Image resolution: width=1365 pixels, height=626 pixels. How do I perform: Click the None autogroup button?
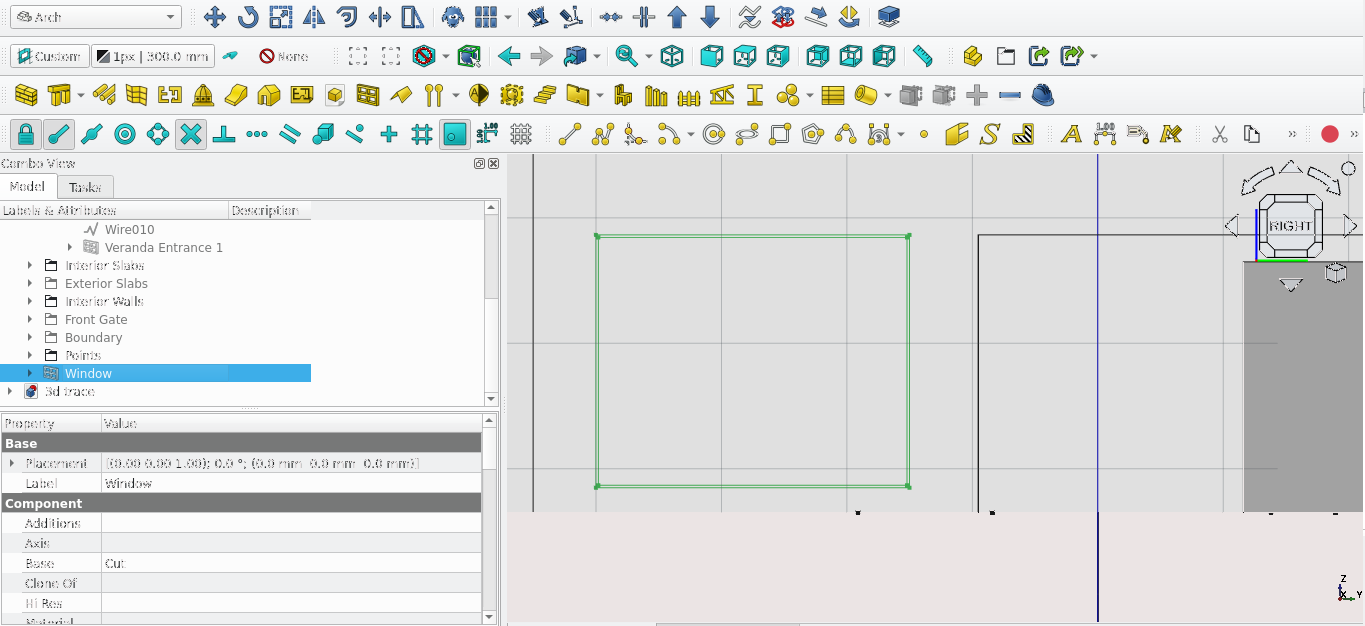pyautogui.click(x=283, y=56)
